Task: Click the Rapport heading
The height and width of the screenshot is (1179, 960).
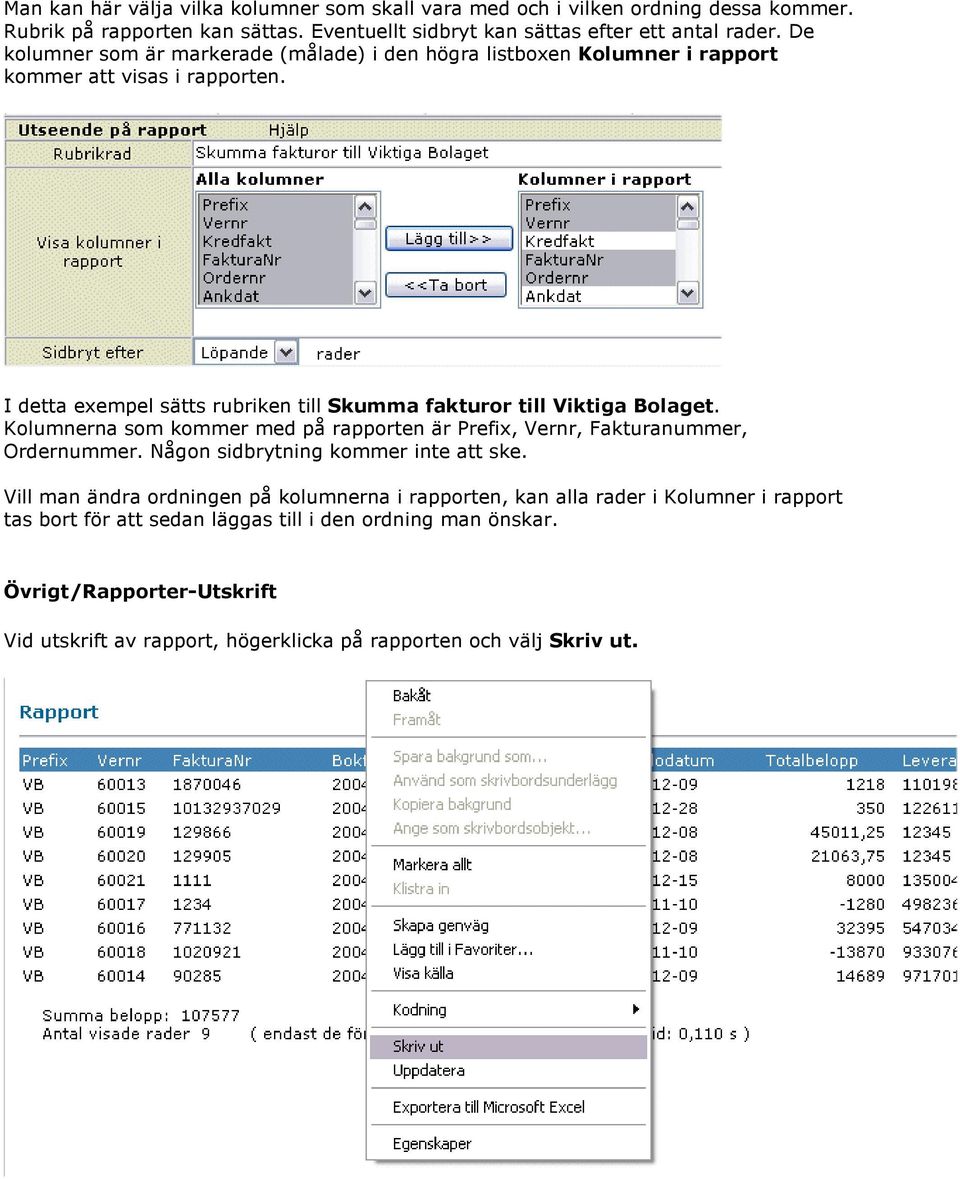Action: (59, 712)
